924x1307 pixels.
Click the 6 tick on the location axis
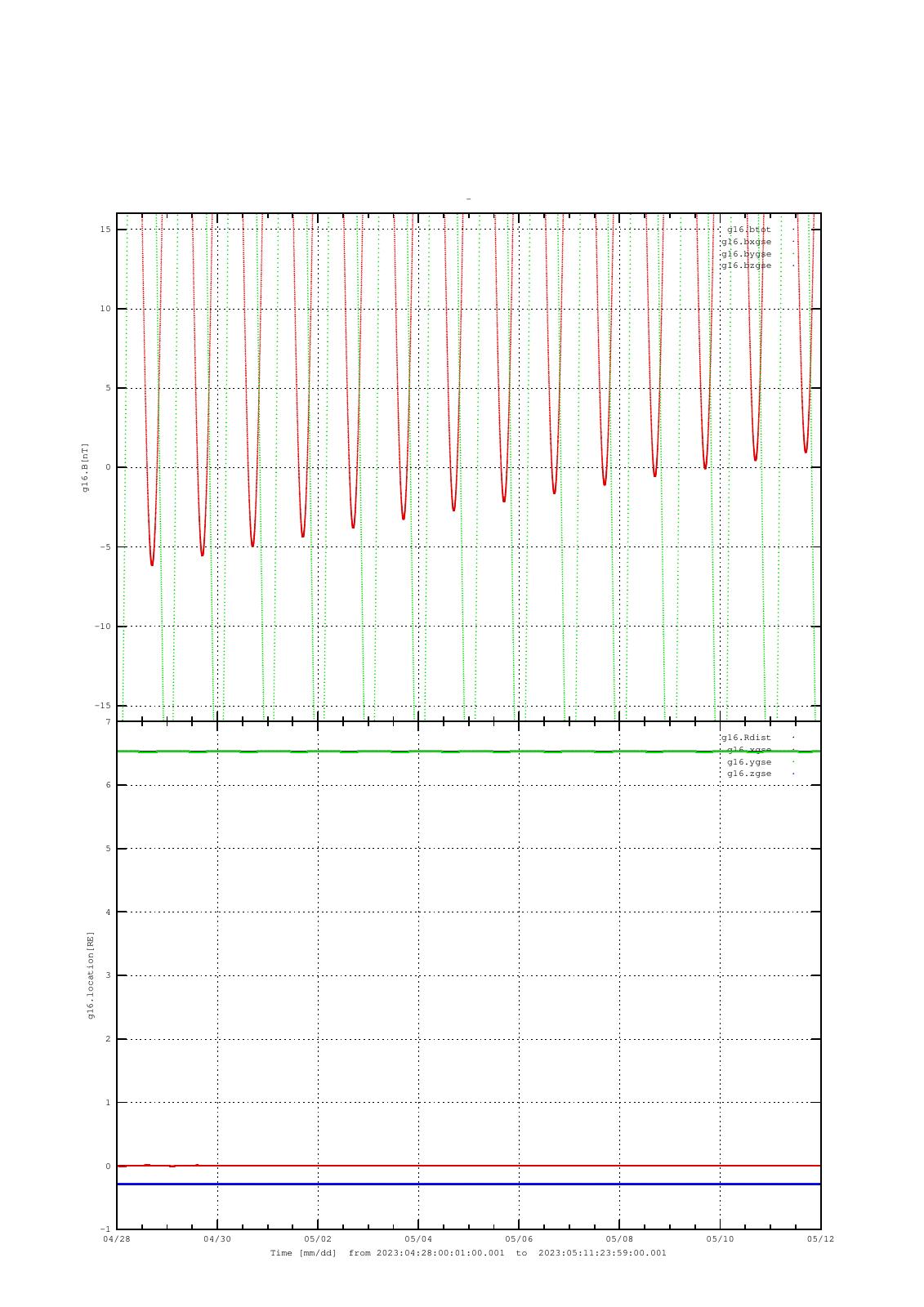click(108, 785)
